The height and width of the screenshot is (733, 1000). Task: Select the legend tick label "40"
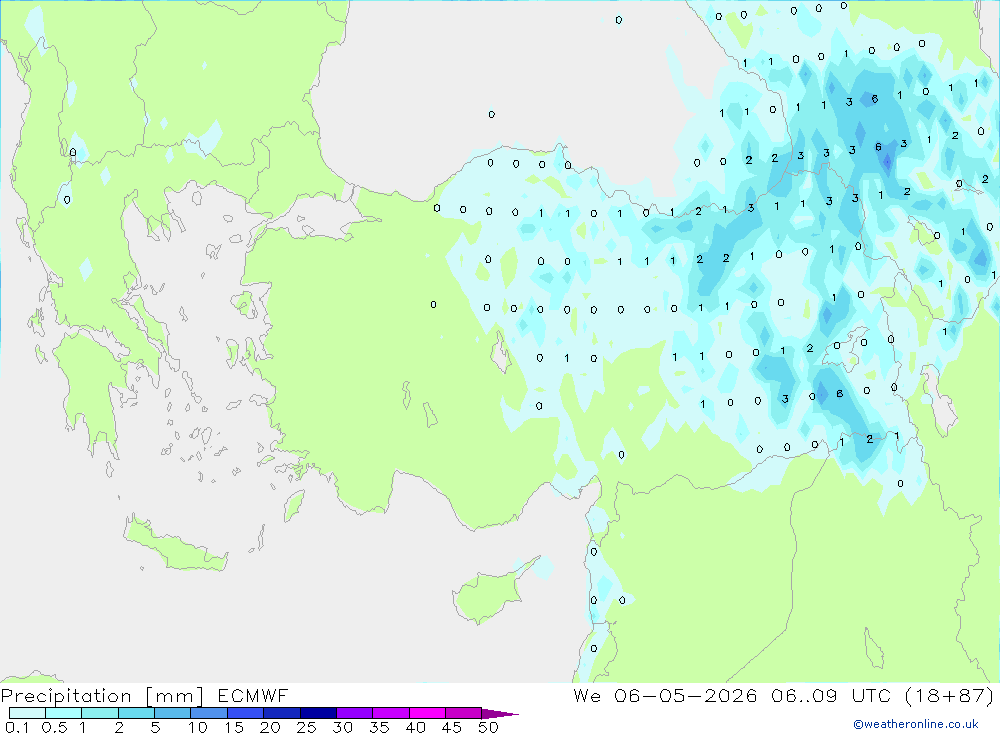415,727
